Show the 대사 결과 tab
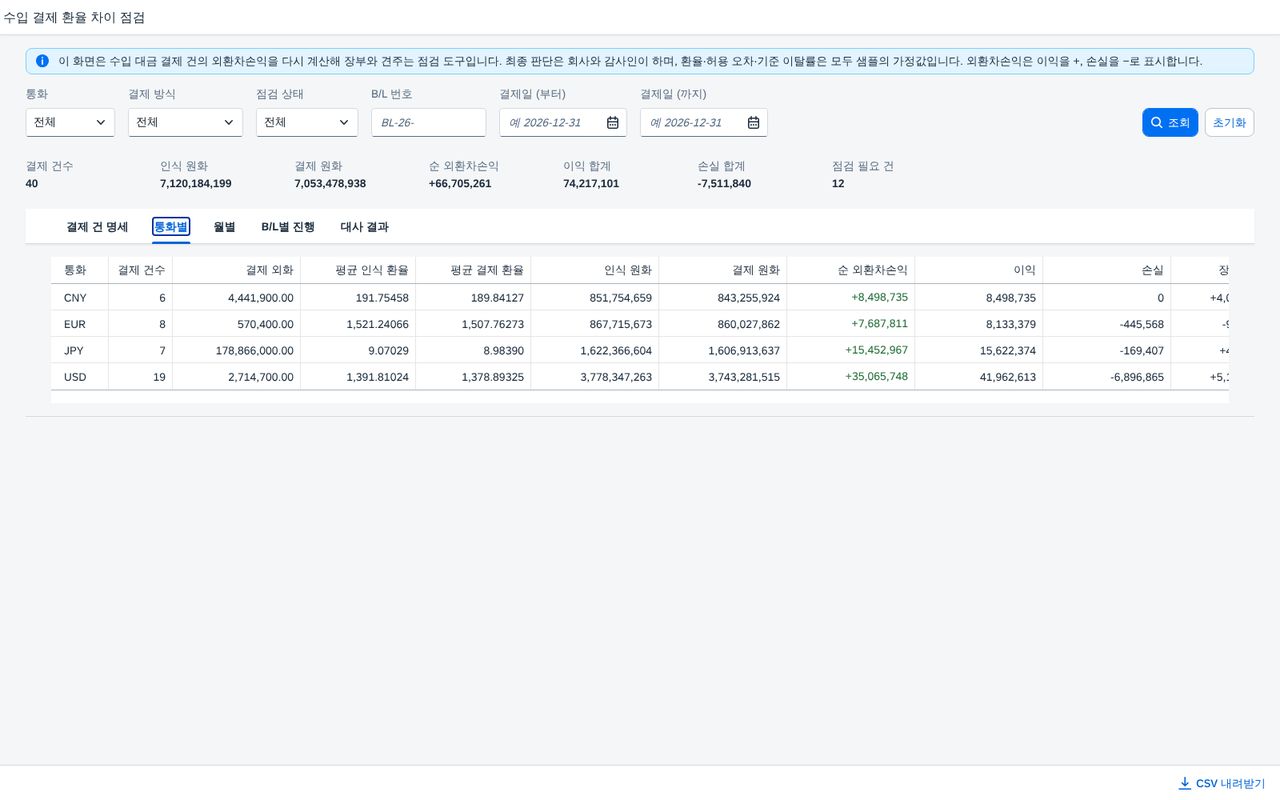The image size is (1280, 800). click(x=364, y=227)
